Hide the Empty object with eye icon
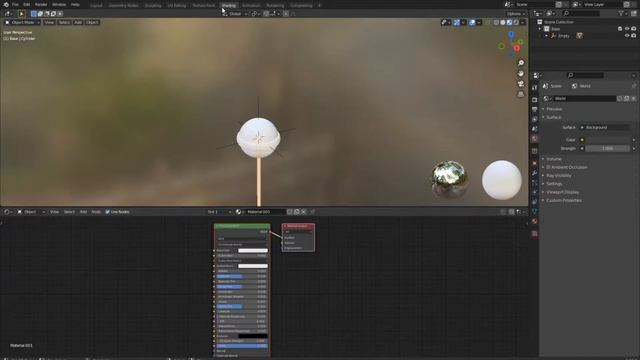This screenshot has height=360, width=640. 627,36
